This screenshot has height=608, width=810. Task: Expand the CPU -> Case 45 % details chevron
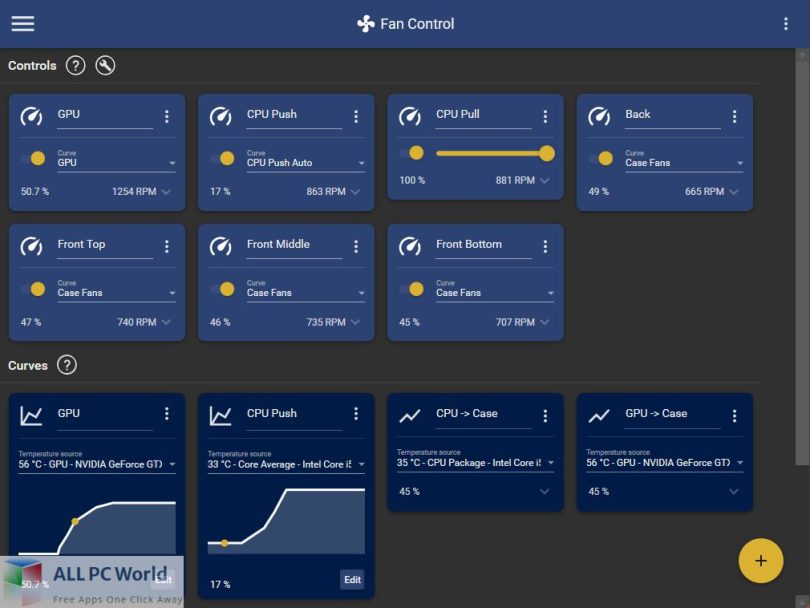click(x=545, y=491)
